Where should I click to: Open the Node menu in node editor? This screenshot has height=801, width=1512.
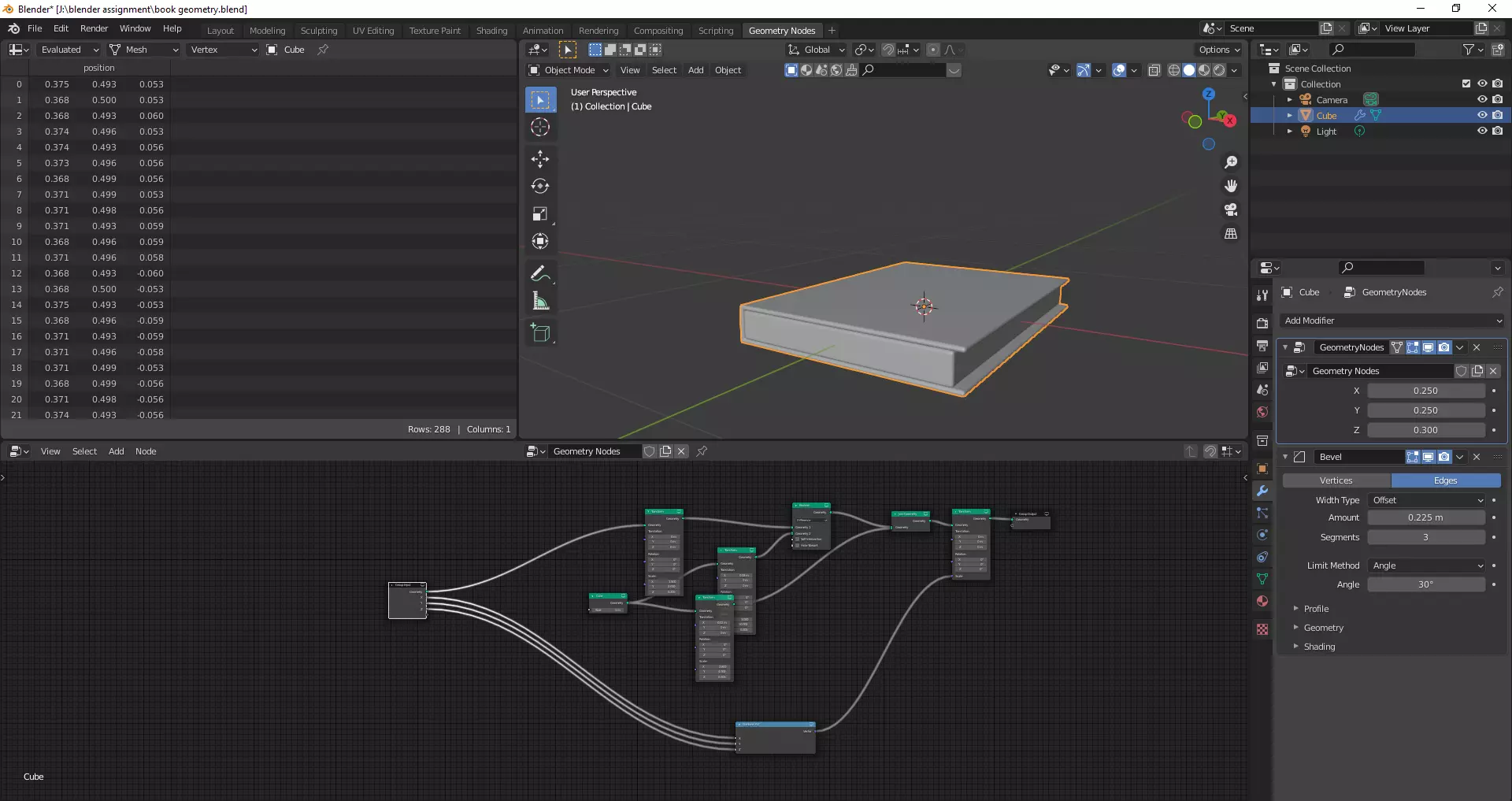146,451
